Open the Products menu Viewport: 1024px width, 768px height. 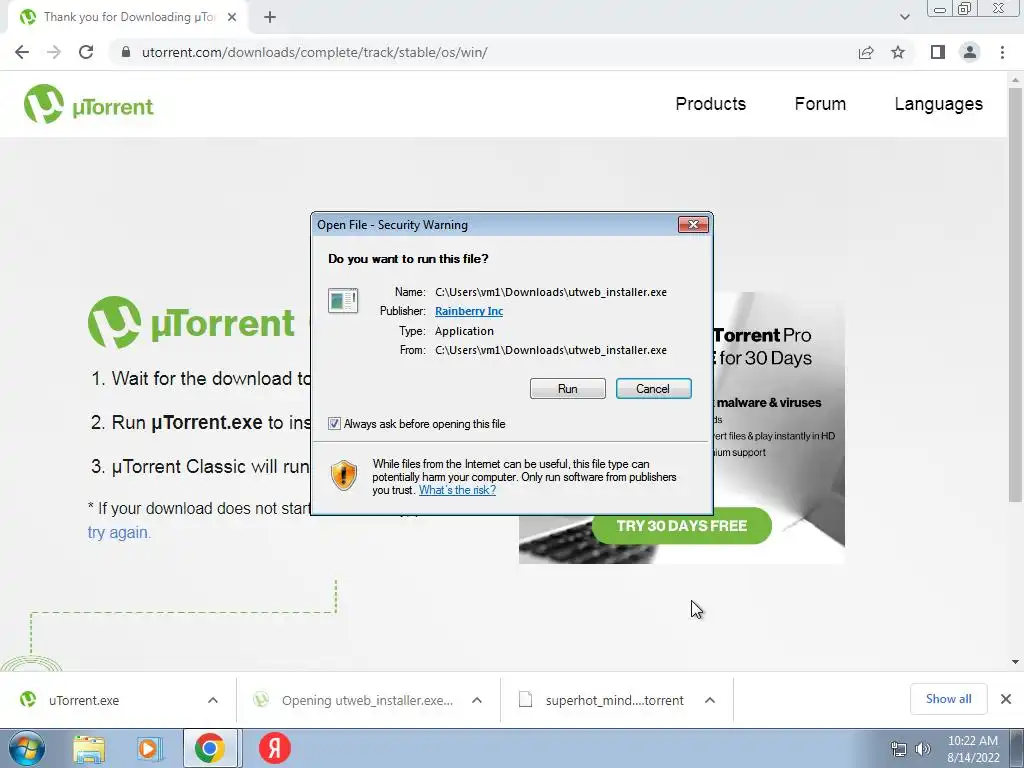(711, 104)
